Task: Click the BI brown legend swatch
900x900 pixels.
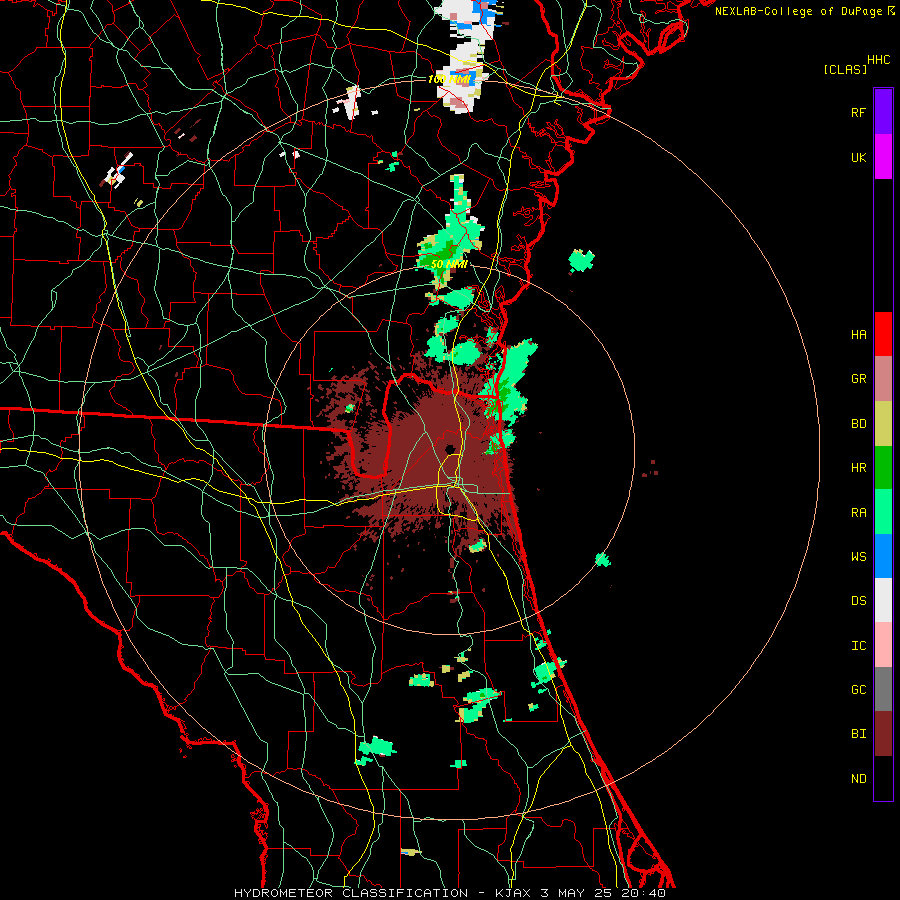Action: pos(883,734)
